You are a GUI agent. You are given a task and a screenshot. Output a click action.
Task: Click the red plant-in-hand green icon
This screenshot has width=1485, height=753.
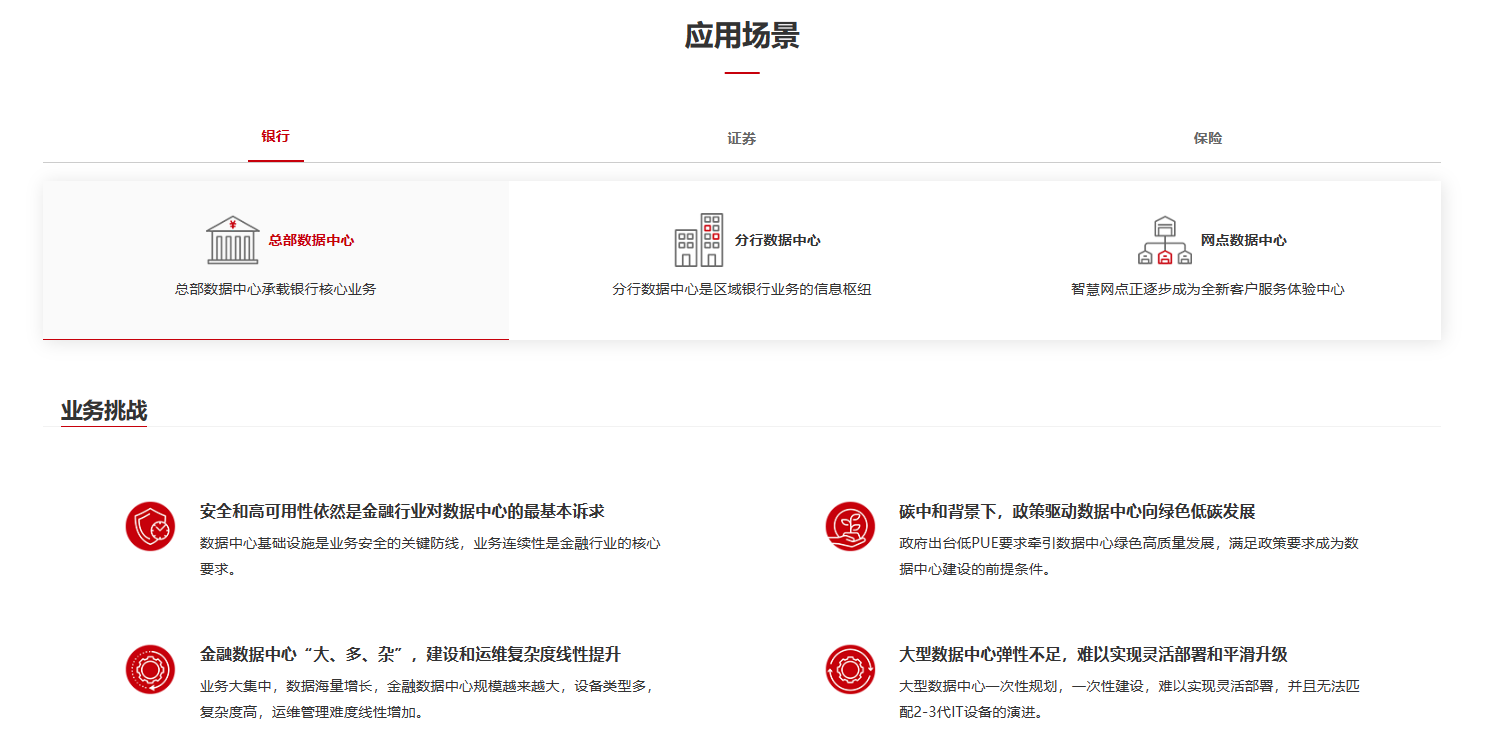(x=850, y=526)
